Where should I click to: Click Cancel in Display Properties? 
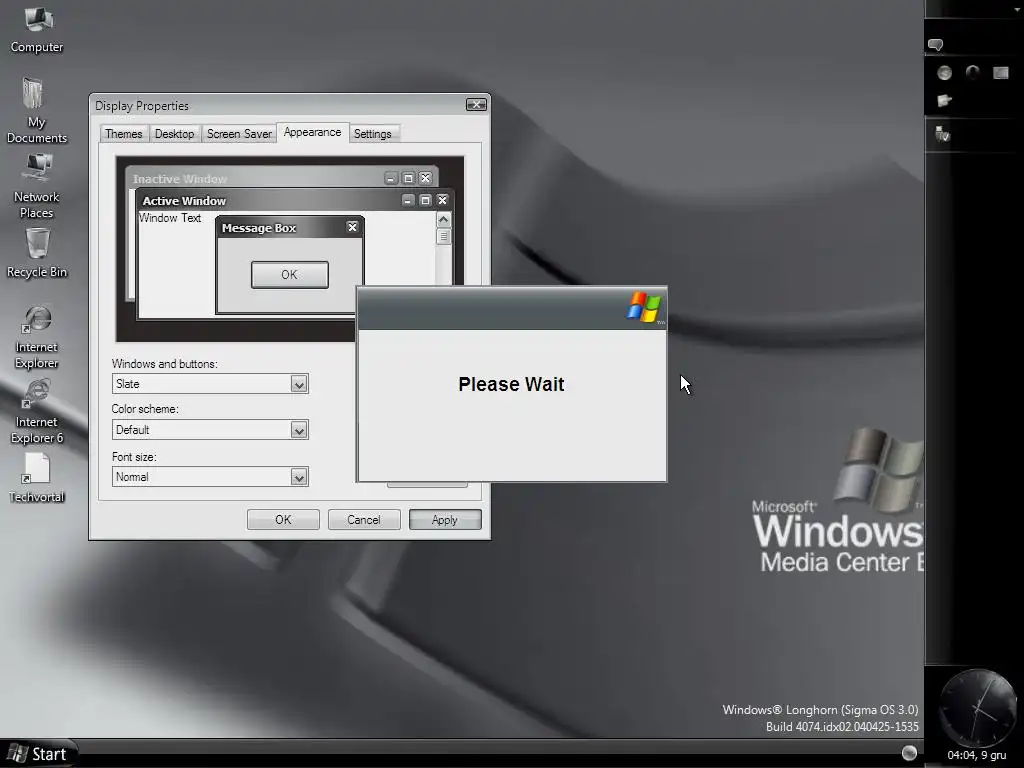pyautogui.click(x=364, y=520)
